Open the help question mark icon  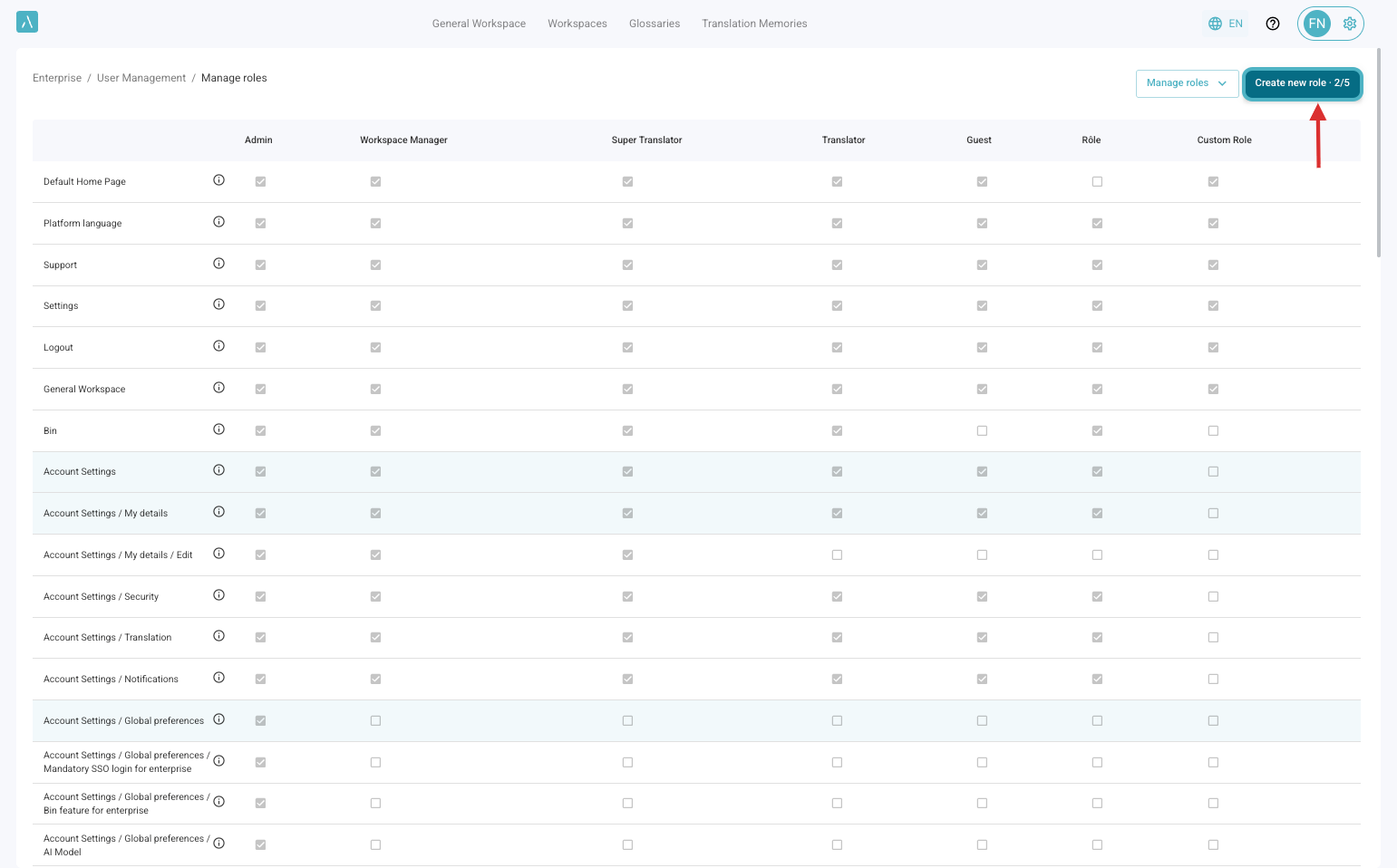coord(1273,24)
